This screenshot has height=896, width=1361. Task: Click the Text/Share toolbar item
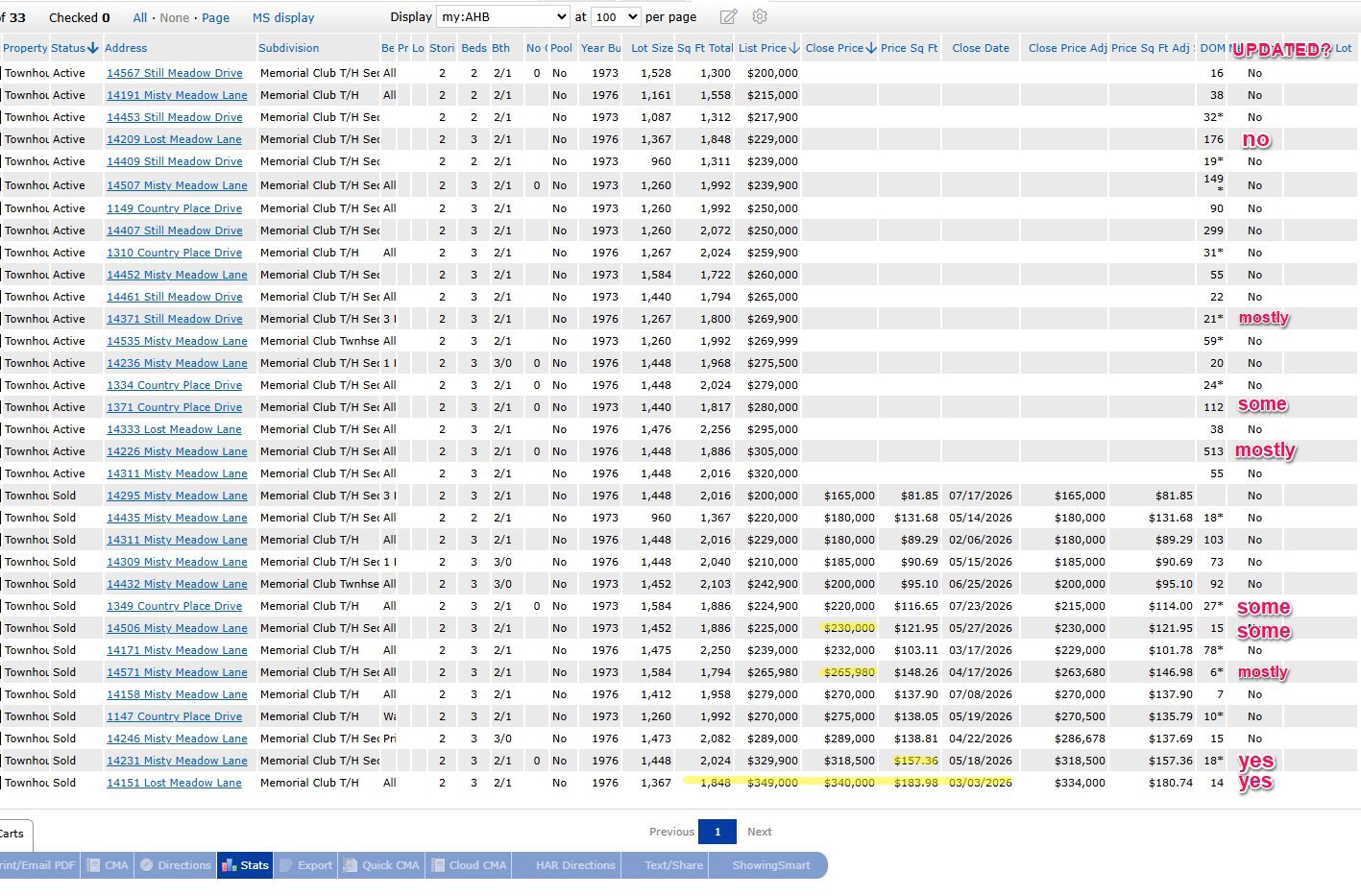(673, 865)
